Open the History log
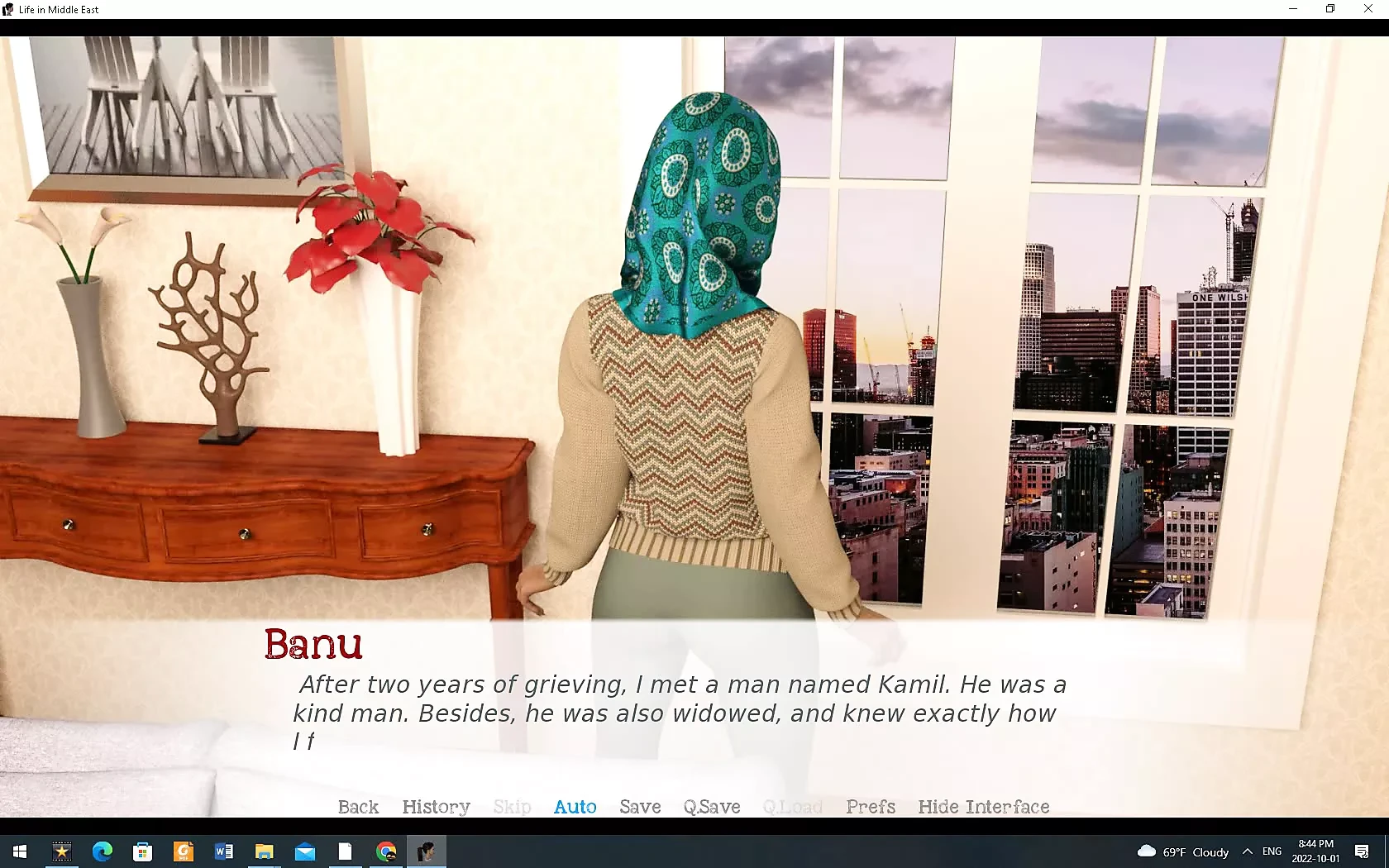Viewport: 1389px width, 868px height. pyautogui.click(x=436, y=807)
